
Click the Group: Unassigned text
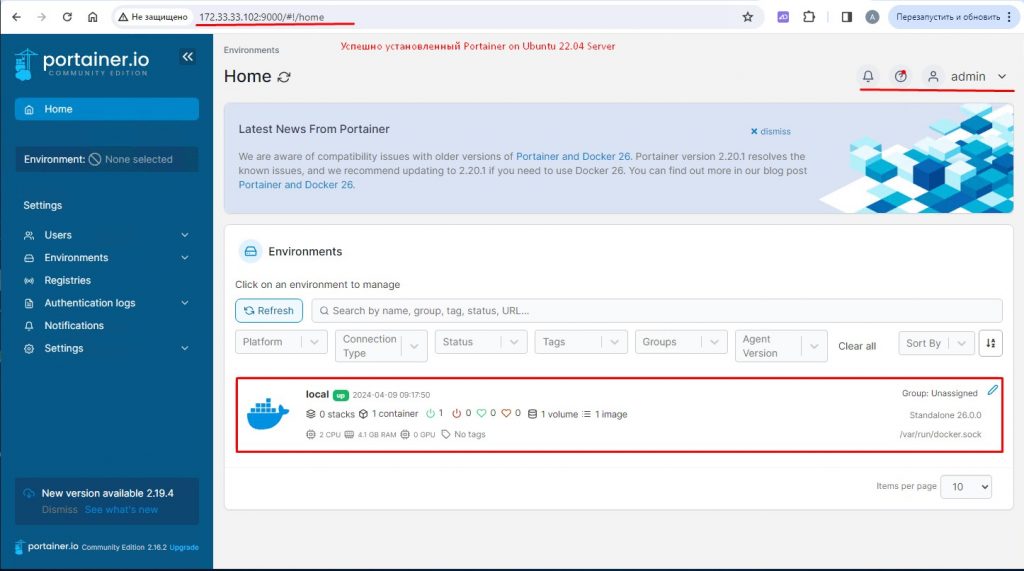[x=940, y=393]
